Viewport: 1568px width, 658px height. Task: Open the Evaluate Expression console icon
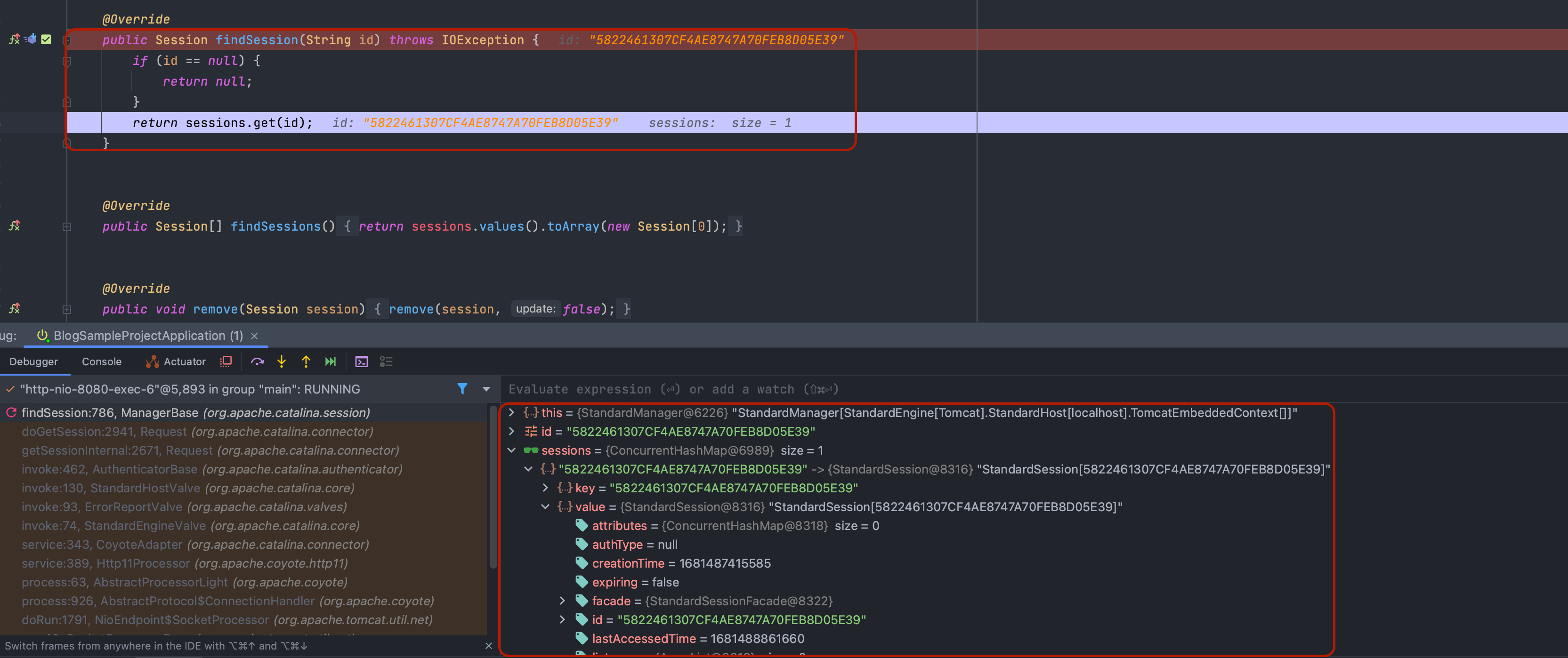pos(362,361)
